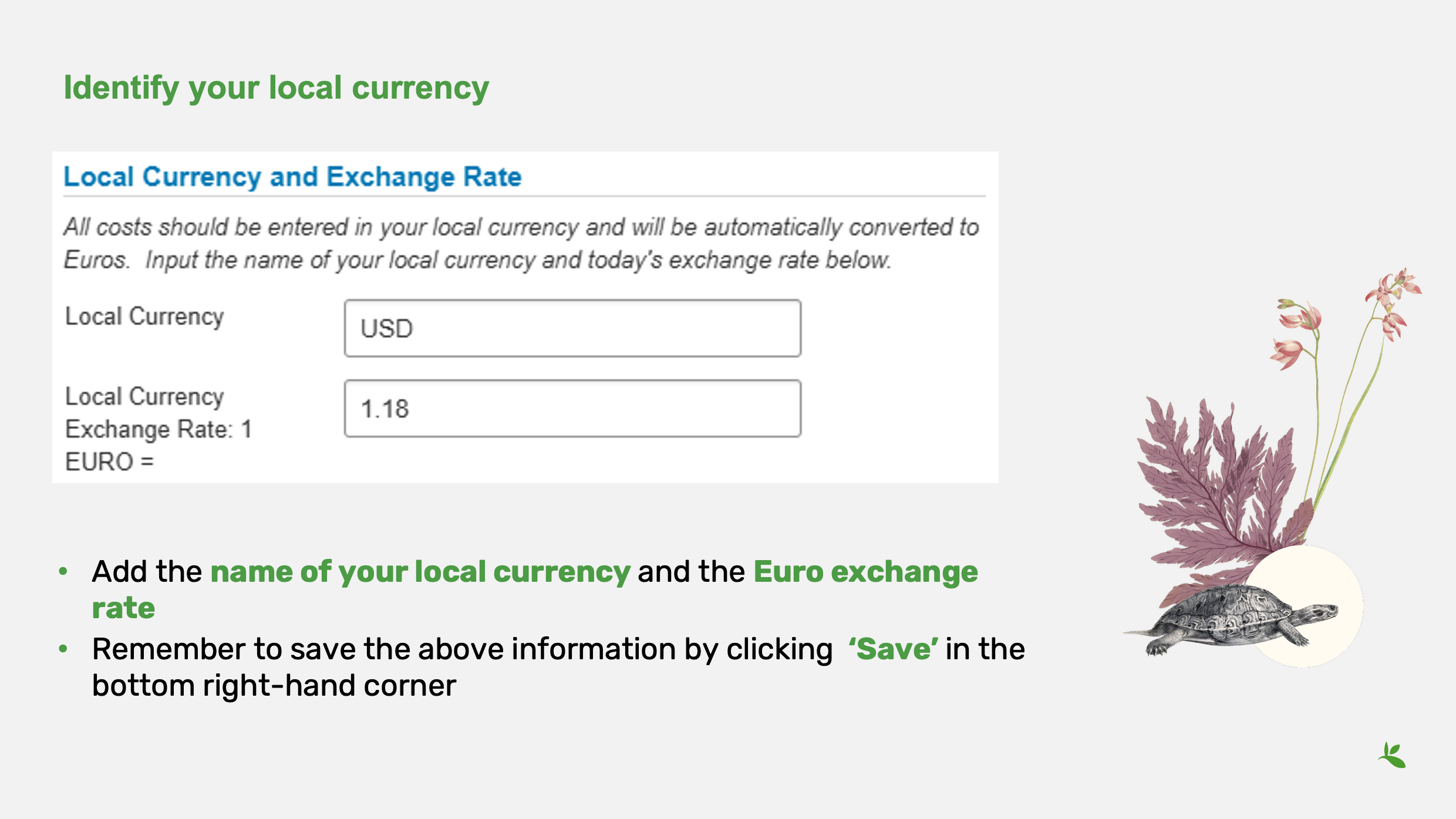Click the 'bottom right-hand corner' text
Image resolution: width=1456 pixels, height=819 pixels.
(274, 686)
